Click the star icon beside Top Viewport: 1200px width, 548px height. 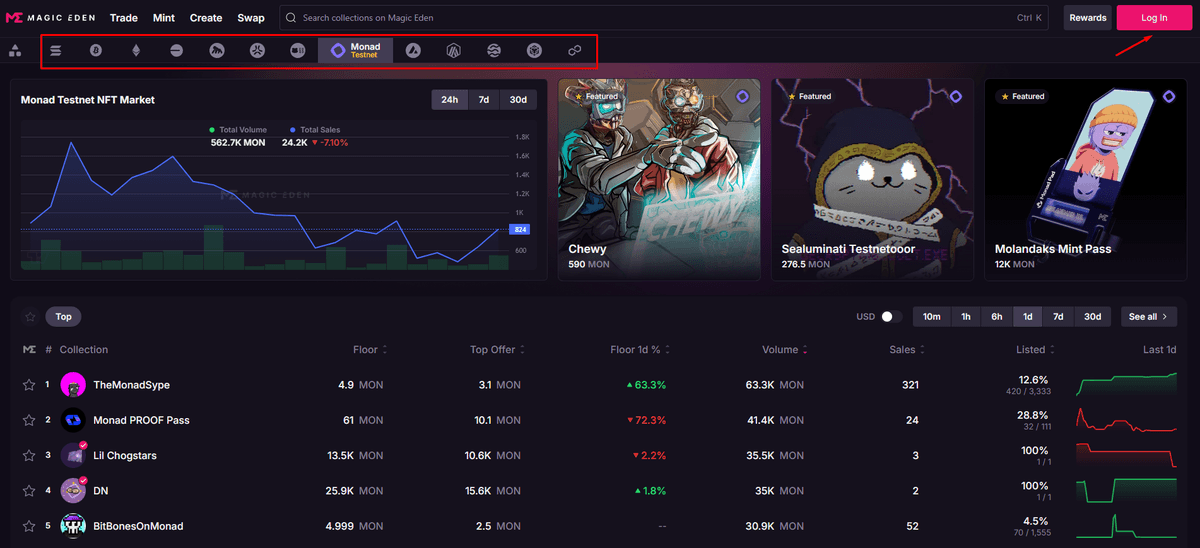(30, 317)
